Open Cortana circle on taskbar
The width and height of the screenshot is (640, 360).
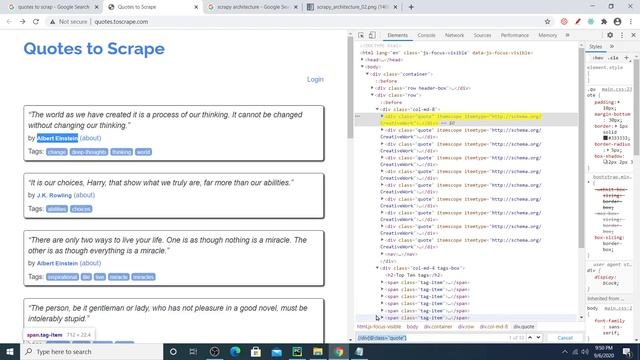(173, 351)
